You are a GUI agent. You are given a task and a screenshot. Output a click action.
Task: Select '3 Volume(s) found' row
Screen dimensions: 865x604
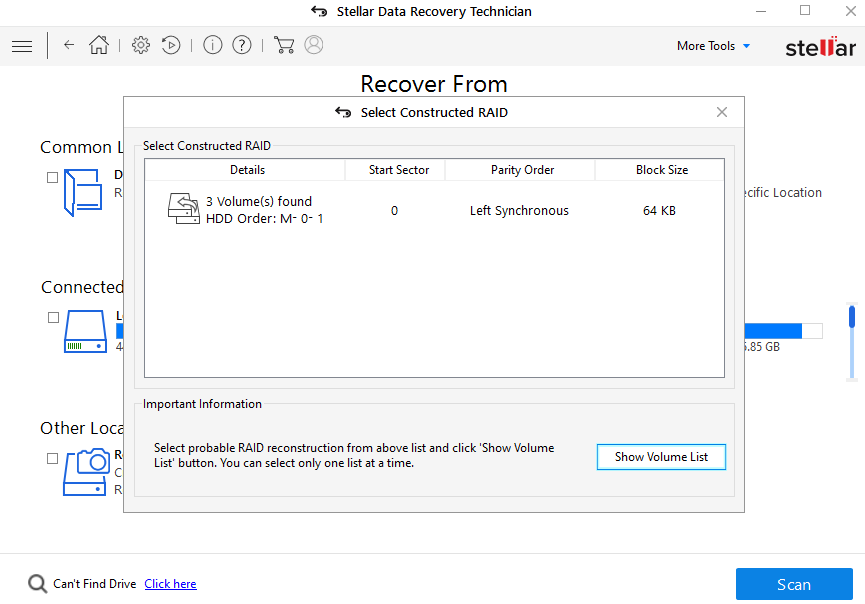(434, 210)
